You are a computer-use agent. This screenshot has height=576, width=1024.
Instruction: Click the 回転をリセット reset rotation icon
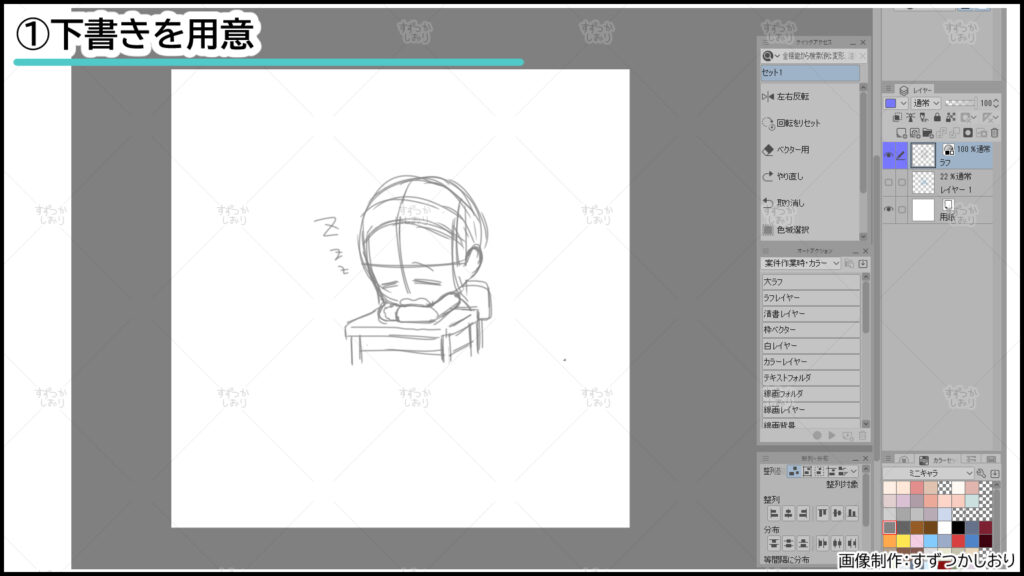click(x=768, y=123)
